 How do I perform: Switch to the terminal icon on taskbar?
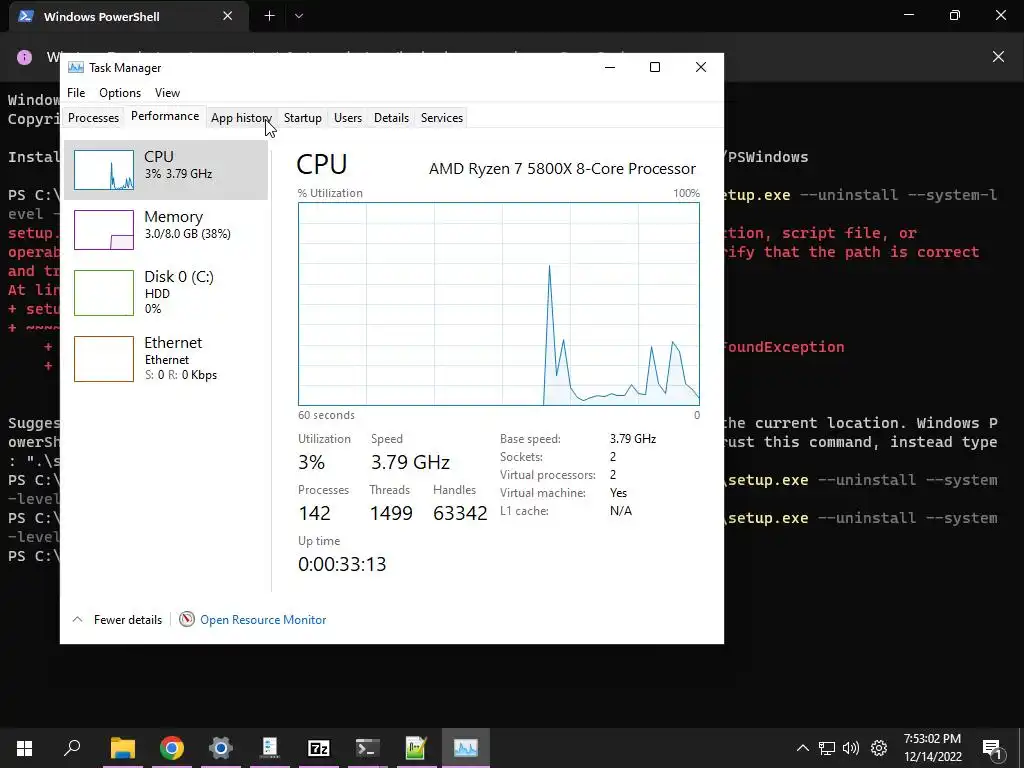367,748
